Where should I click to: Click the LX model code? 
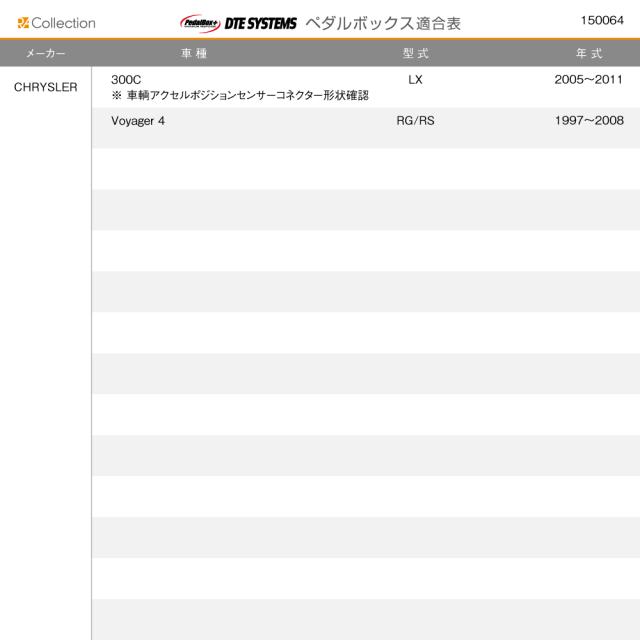click(x=415, y=79)
